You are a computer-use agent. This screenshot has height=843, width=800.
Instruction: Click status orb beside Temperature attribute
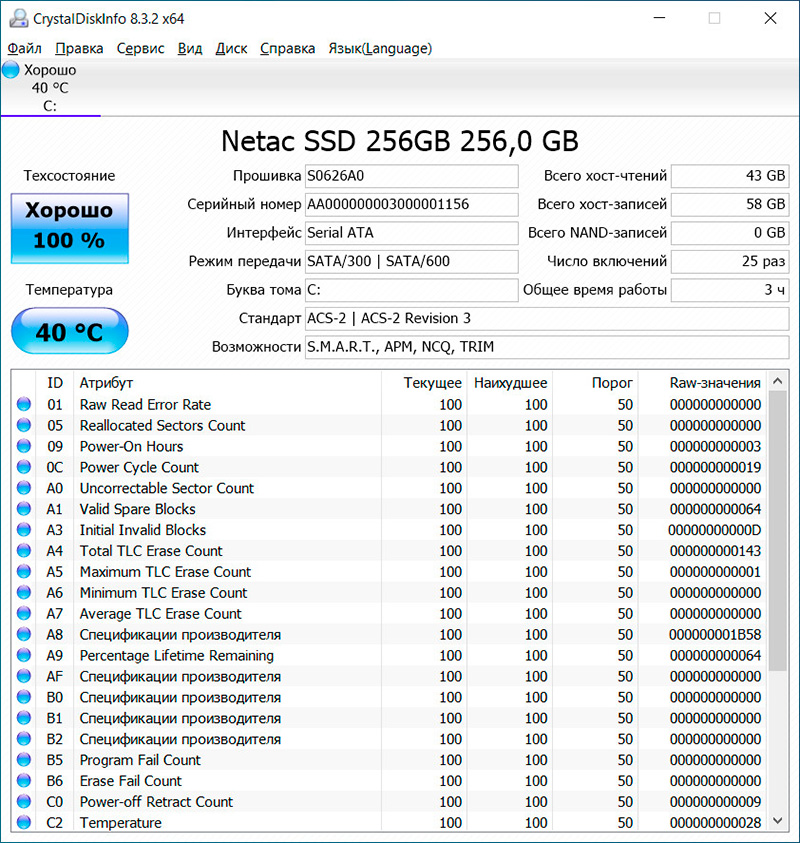click(x=24, y=823)
